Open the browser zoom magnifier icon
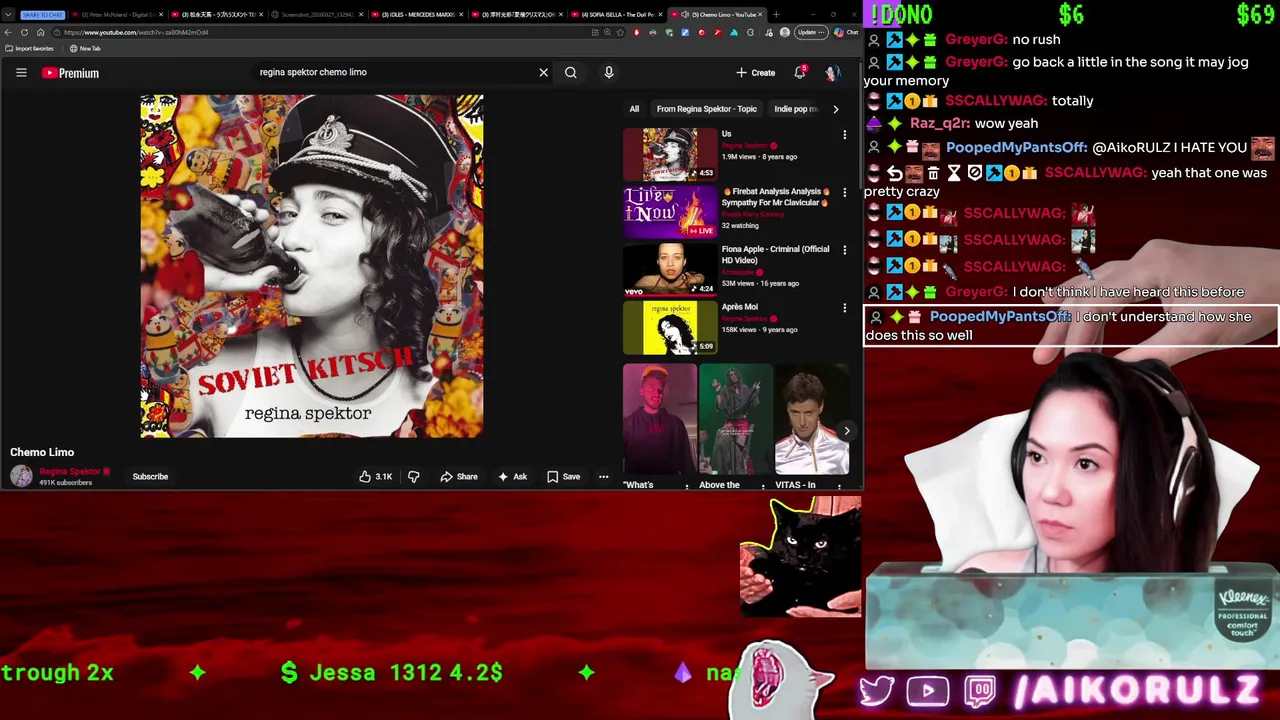This screenshot has width=1280, height=720. pyautogui.click(x=607, y=32)
